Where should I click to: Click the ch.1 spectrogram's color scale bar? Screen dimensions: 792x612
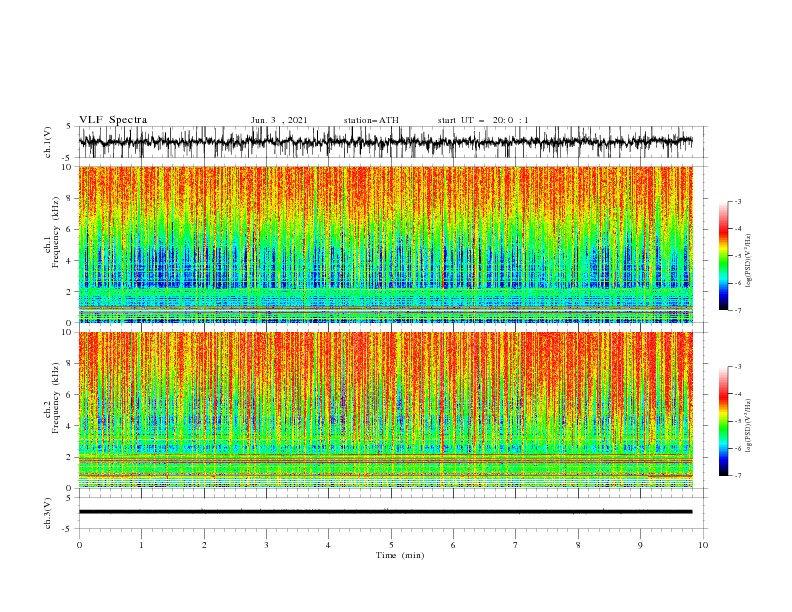(x=723, y=256)
